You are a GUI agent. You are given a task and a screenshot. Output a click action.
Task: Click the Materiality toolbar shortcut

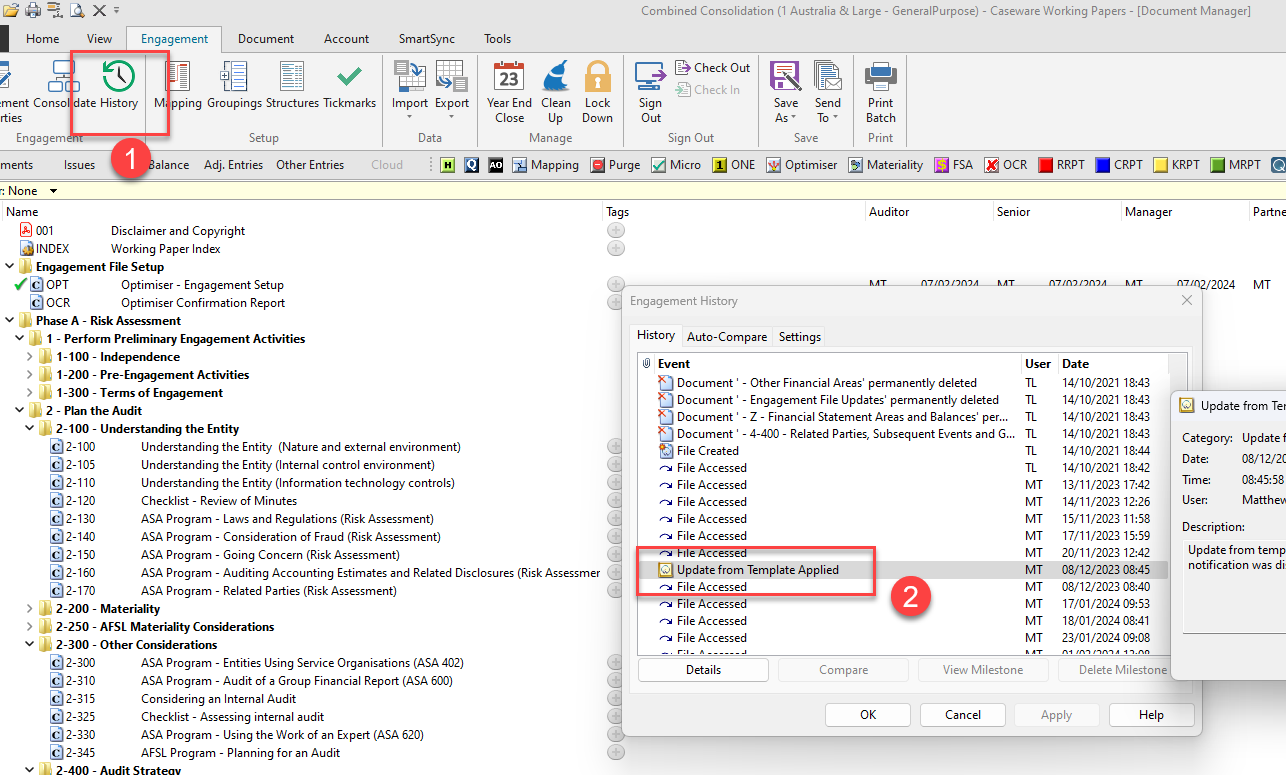click(885, 165)
